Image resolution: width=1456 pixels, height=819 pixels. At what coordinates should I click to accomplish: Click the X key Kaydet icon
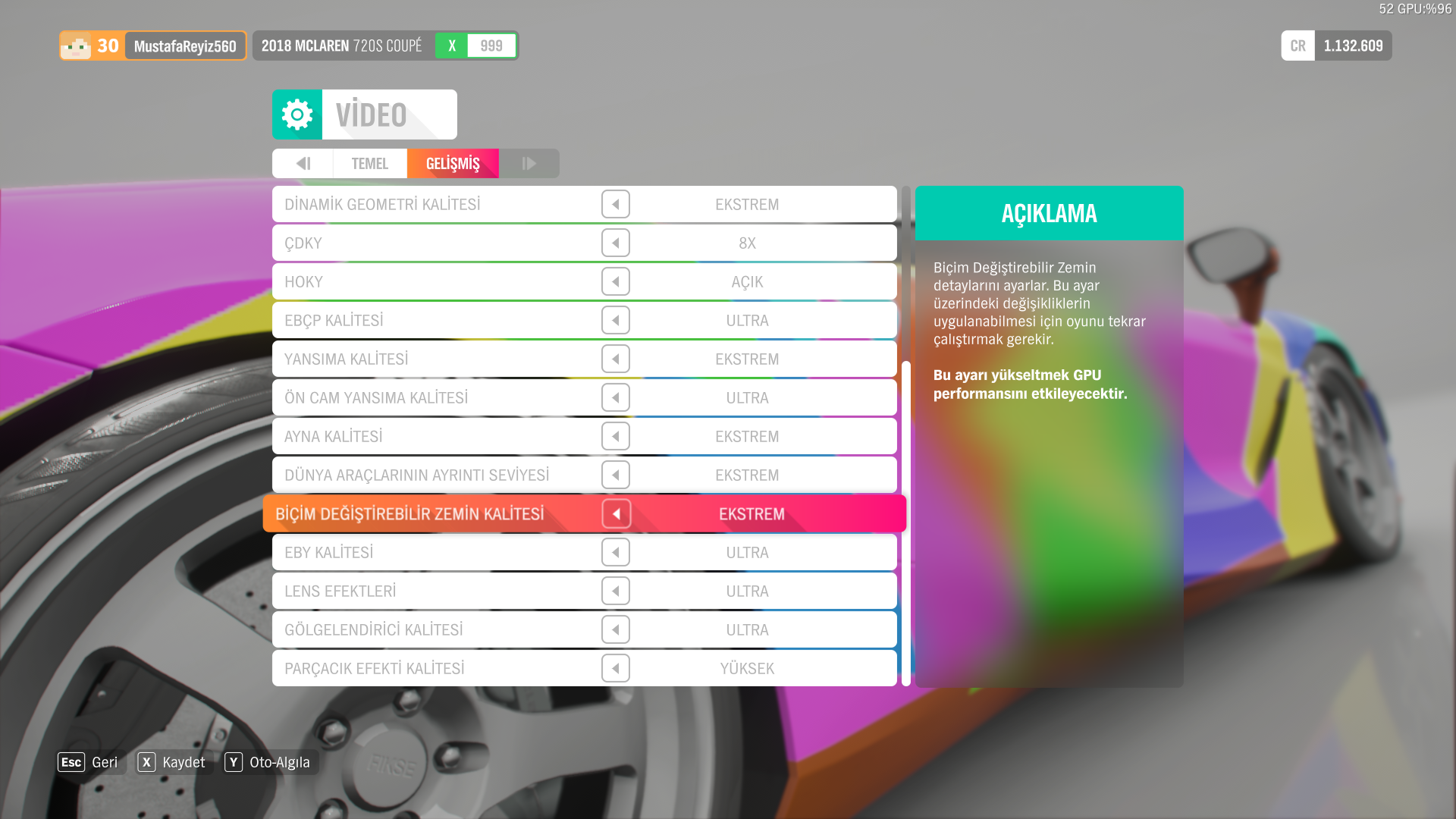coord(146,762)
